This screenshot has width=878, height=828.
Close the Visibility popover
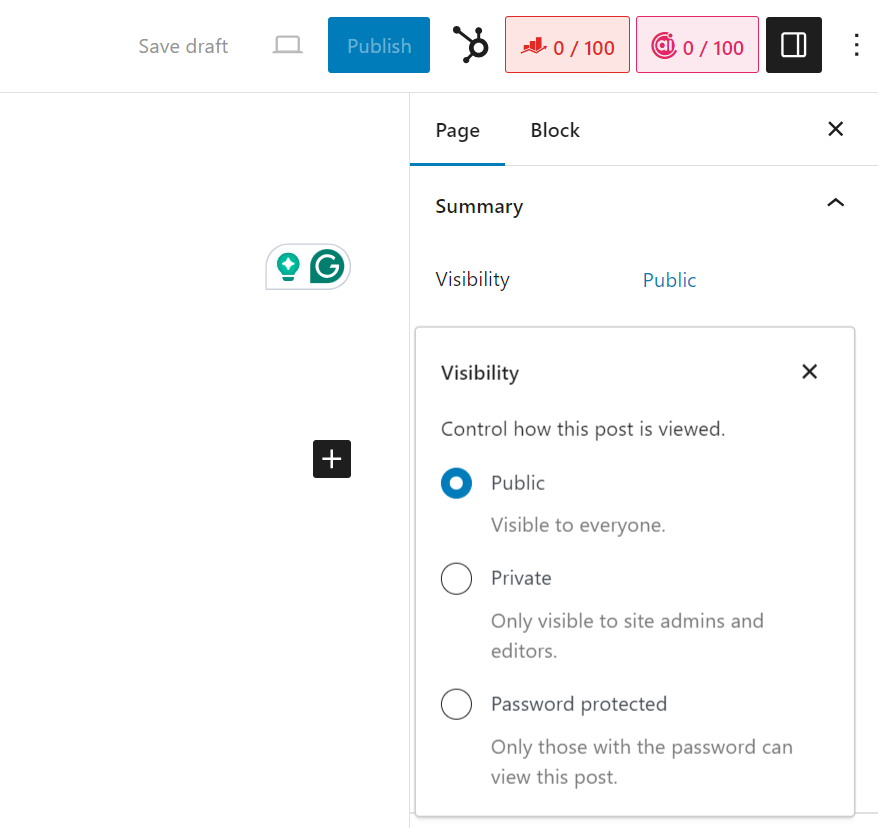coord(809,372)
